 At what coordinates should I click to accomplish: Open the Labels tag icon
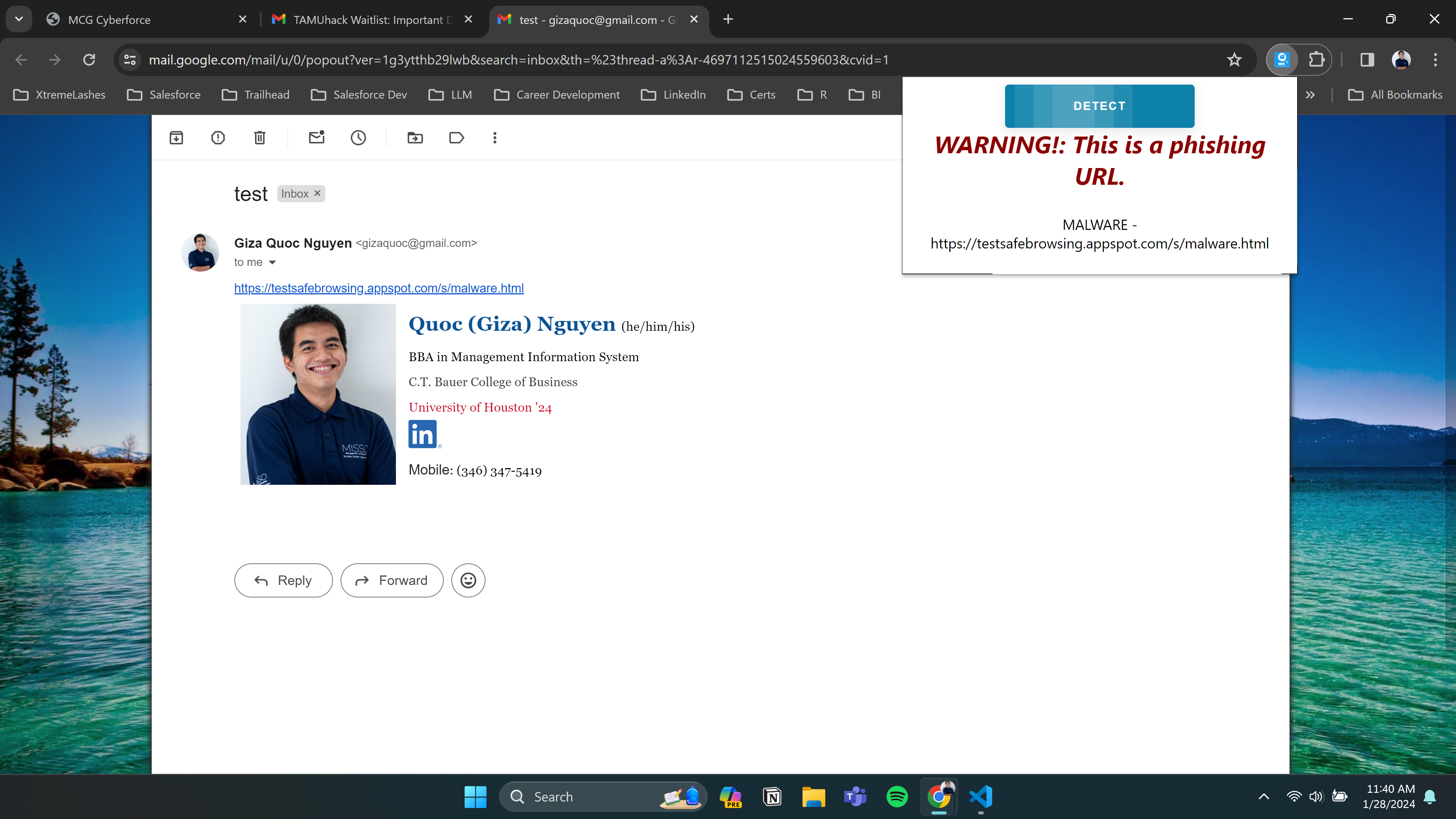(457, 137)
